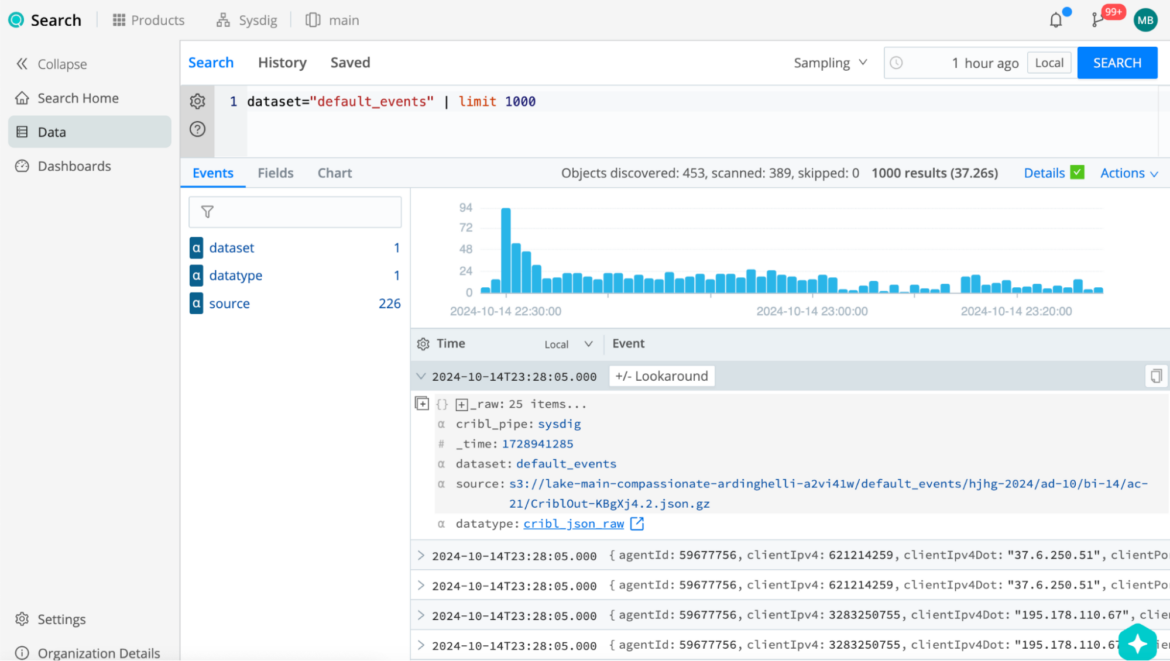Click the _time value 1728941285
Screen dimensions: 1170x661
coord(537,444)
